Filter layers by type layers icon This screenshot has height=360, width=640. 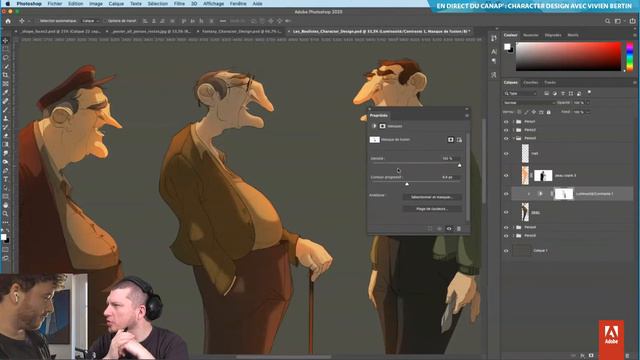(x=562, y=93)
